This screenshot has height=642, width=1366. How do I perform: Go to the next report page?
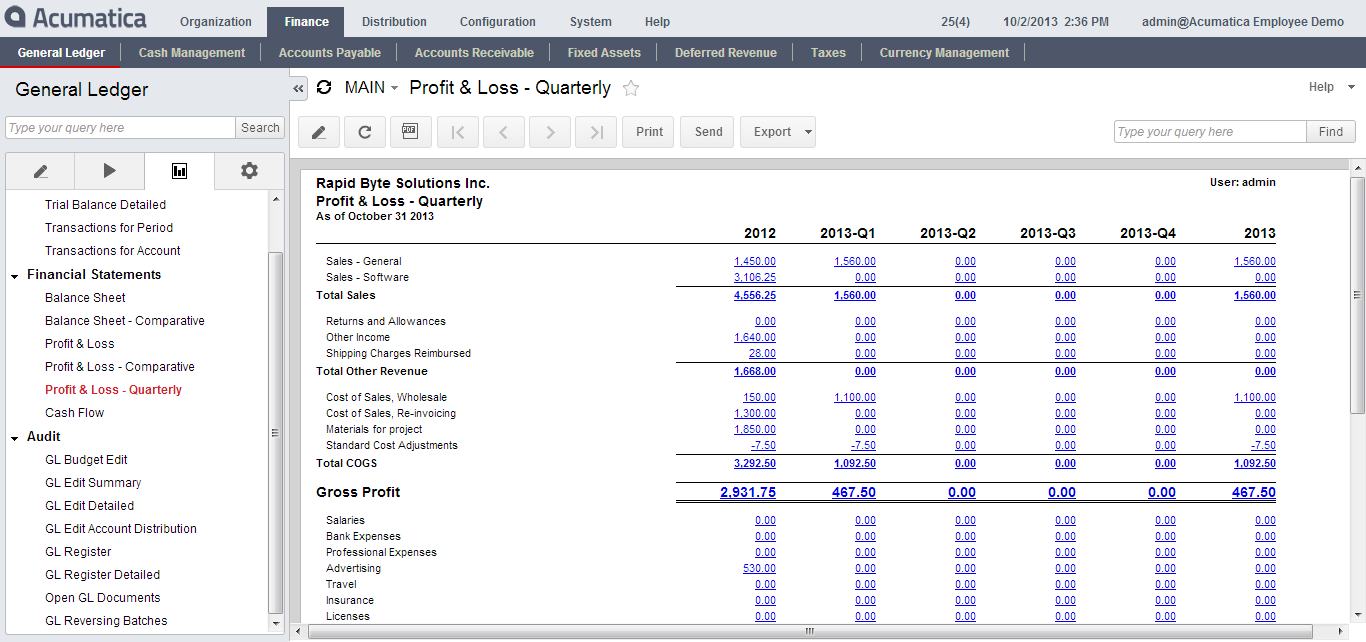(550, 132)
